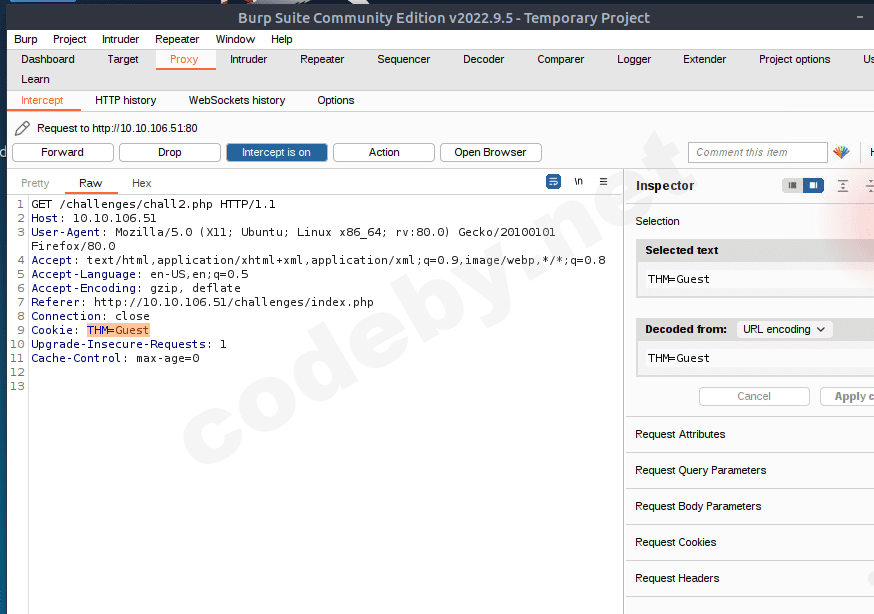874x614 pixels.
Task: Open the HTTP history sub-tab
Action: point(125,100)
